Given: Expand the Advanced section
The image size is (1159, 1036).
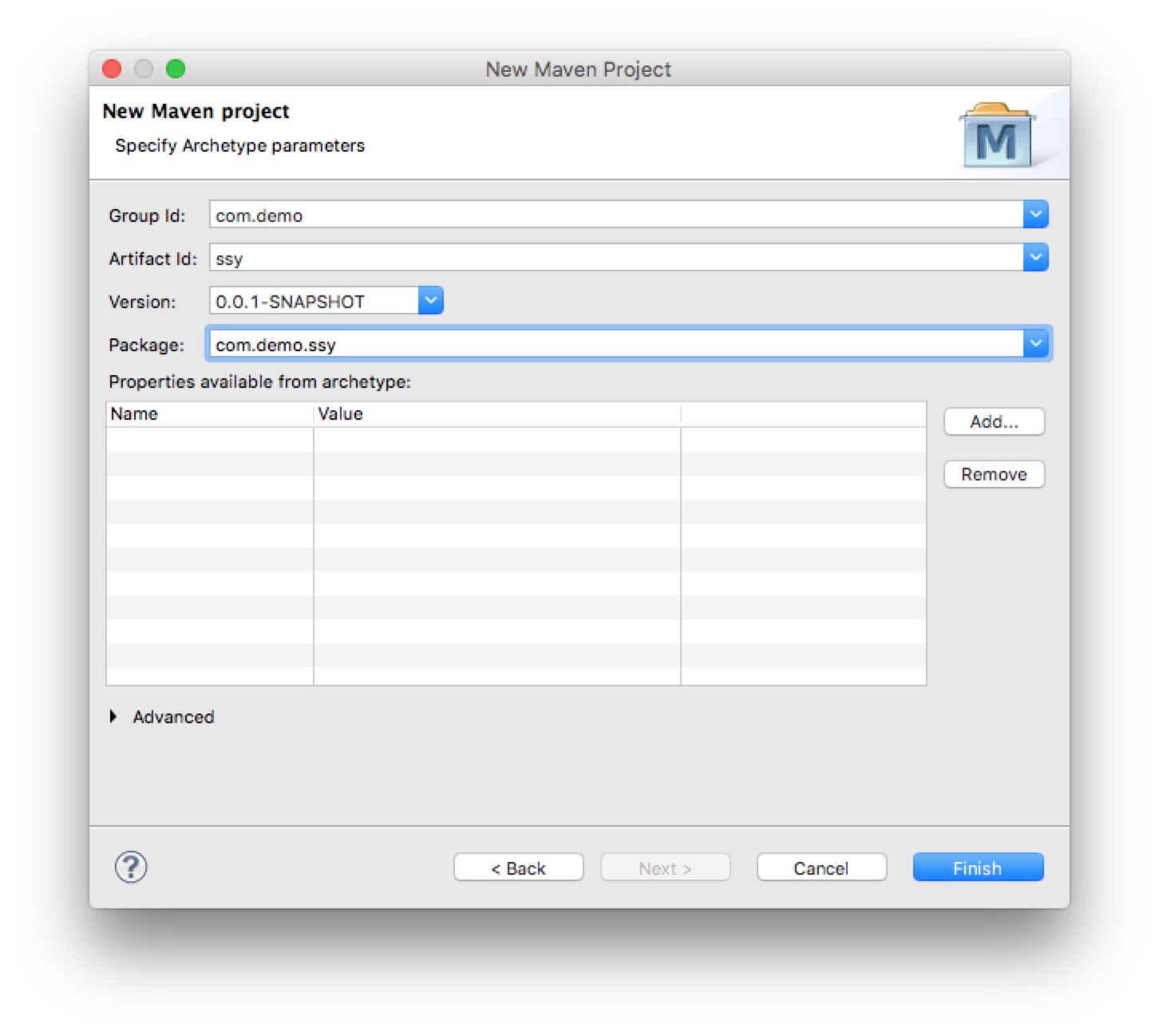Looking at the screenshot, I should (113, 717).
